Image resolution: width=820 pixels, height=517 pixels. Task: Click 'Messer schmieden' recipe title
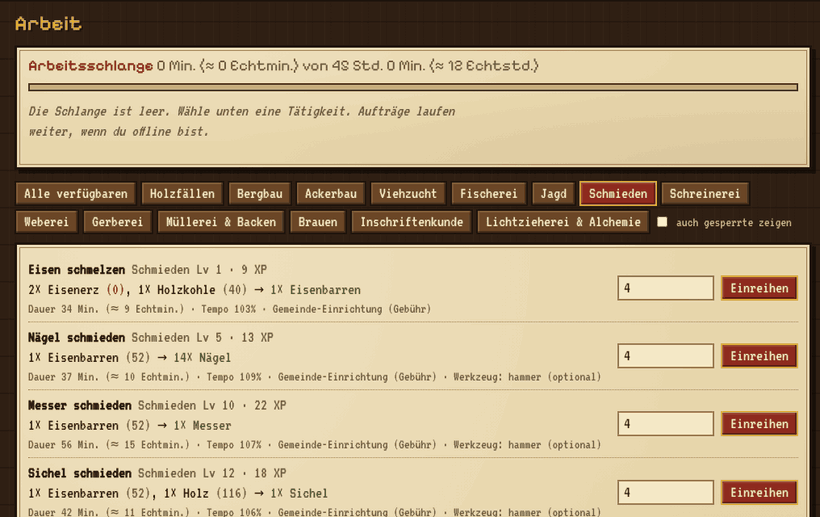(79, 406)
